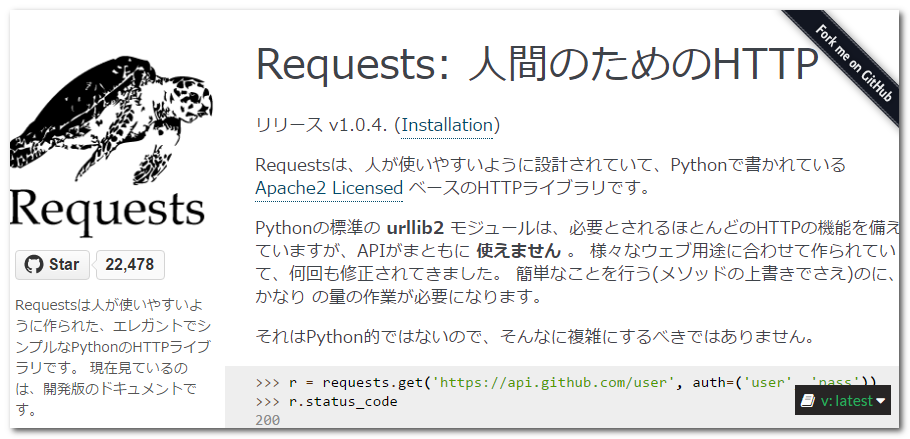The image size is (910, 439).
Task: Open the Fork me on GitHub ribbon
Action: pos(849,59)
